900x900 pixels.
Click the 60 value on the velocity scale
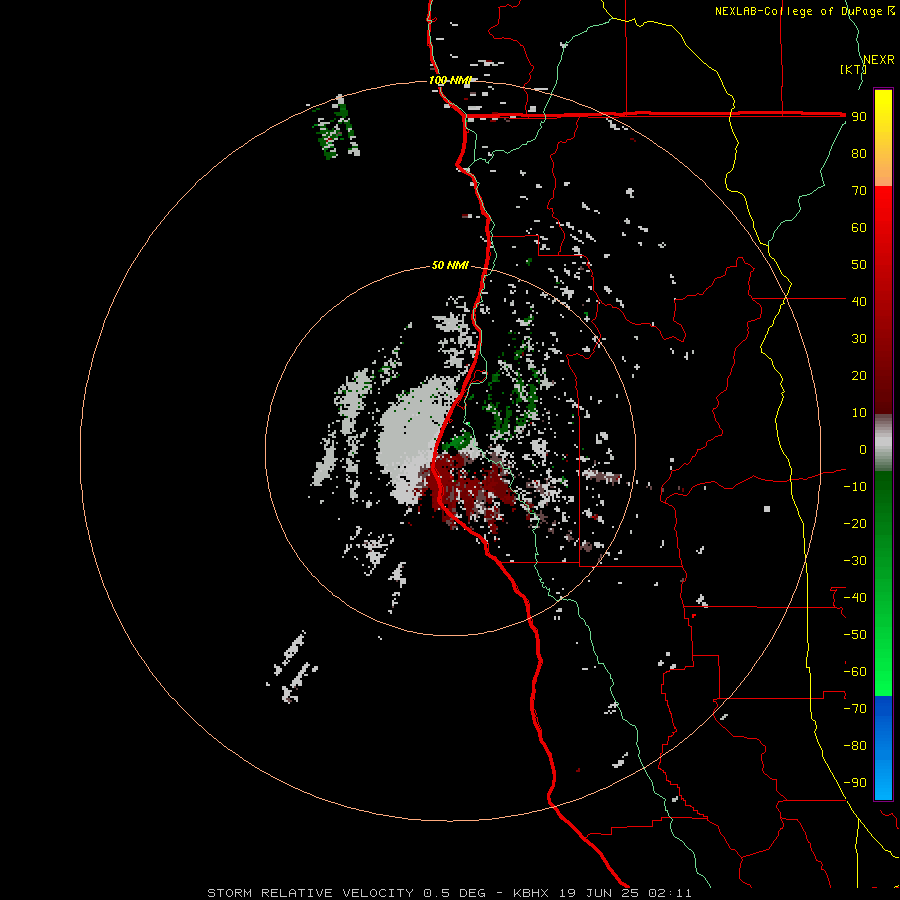859,228
